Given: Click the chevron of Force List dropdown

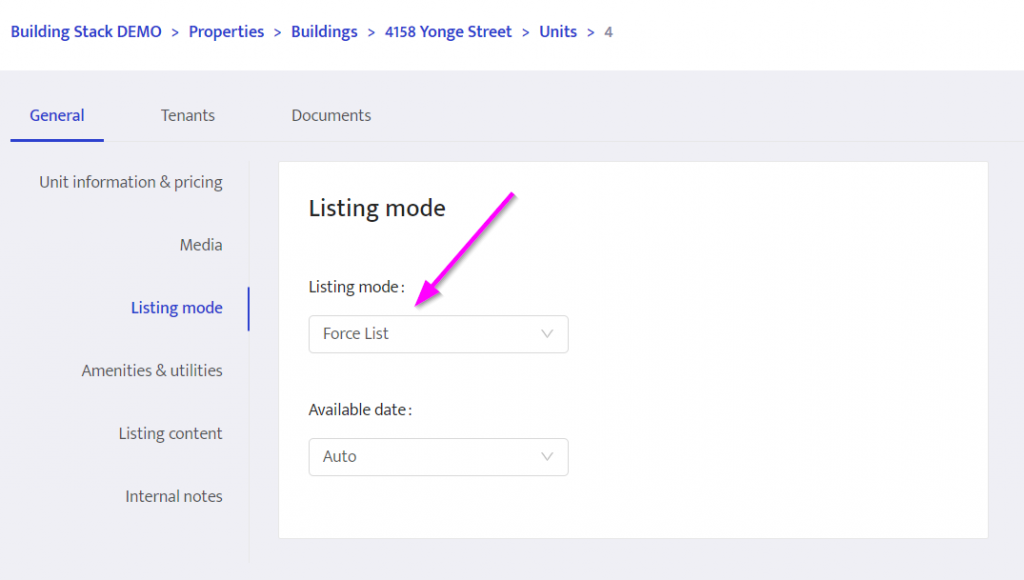Looking at the screenshot, I should (x=547, y=334).
